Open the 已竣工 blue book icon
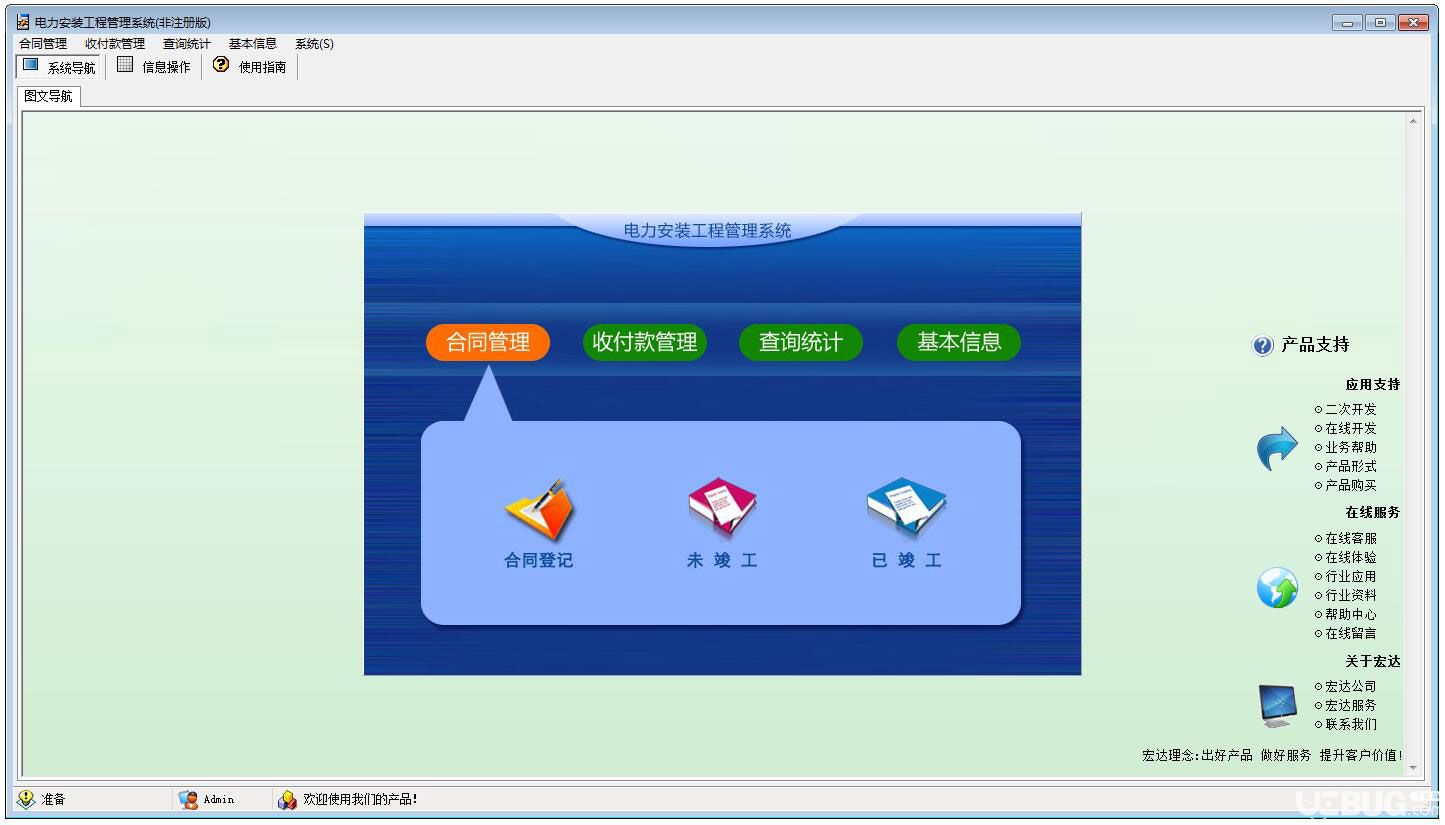The image size is (1445, 825). point(906,507)
